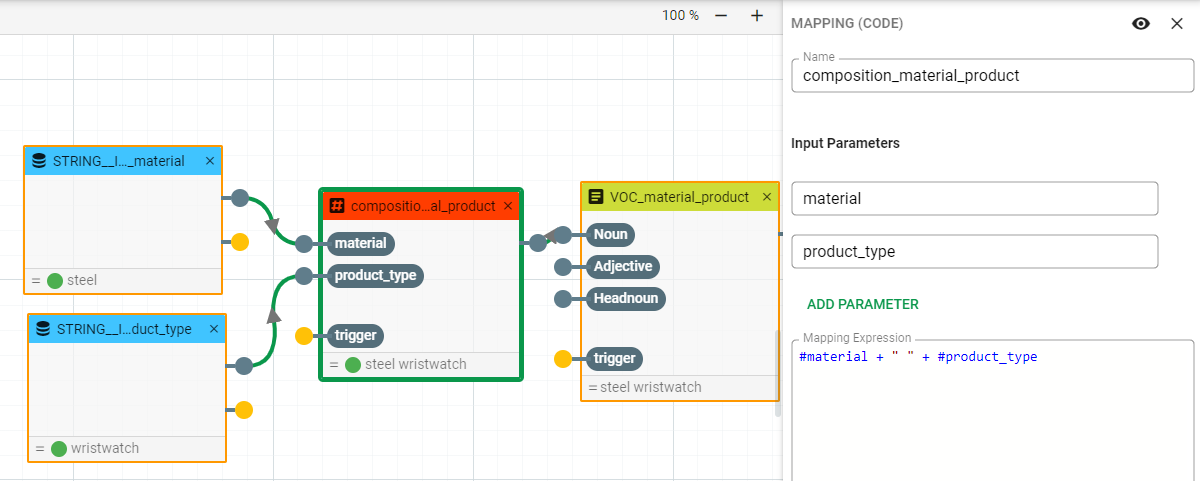The width and height of the screenshot is (1200, 481).
Task: Zoom in with the plus button
Action: pos(757,15)
